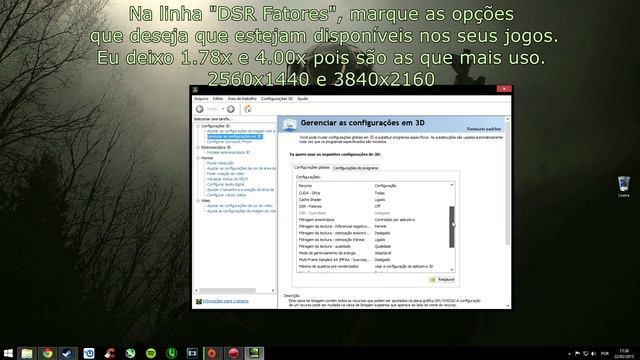Viewport: 640px width, 360px height.
Task: Select the DSR - Fatores row
Action: [373, 206]
